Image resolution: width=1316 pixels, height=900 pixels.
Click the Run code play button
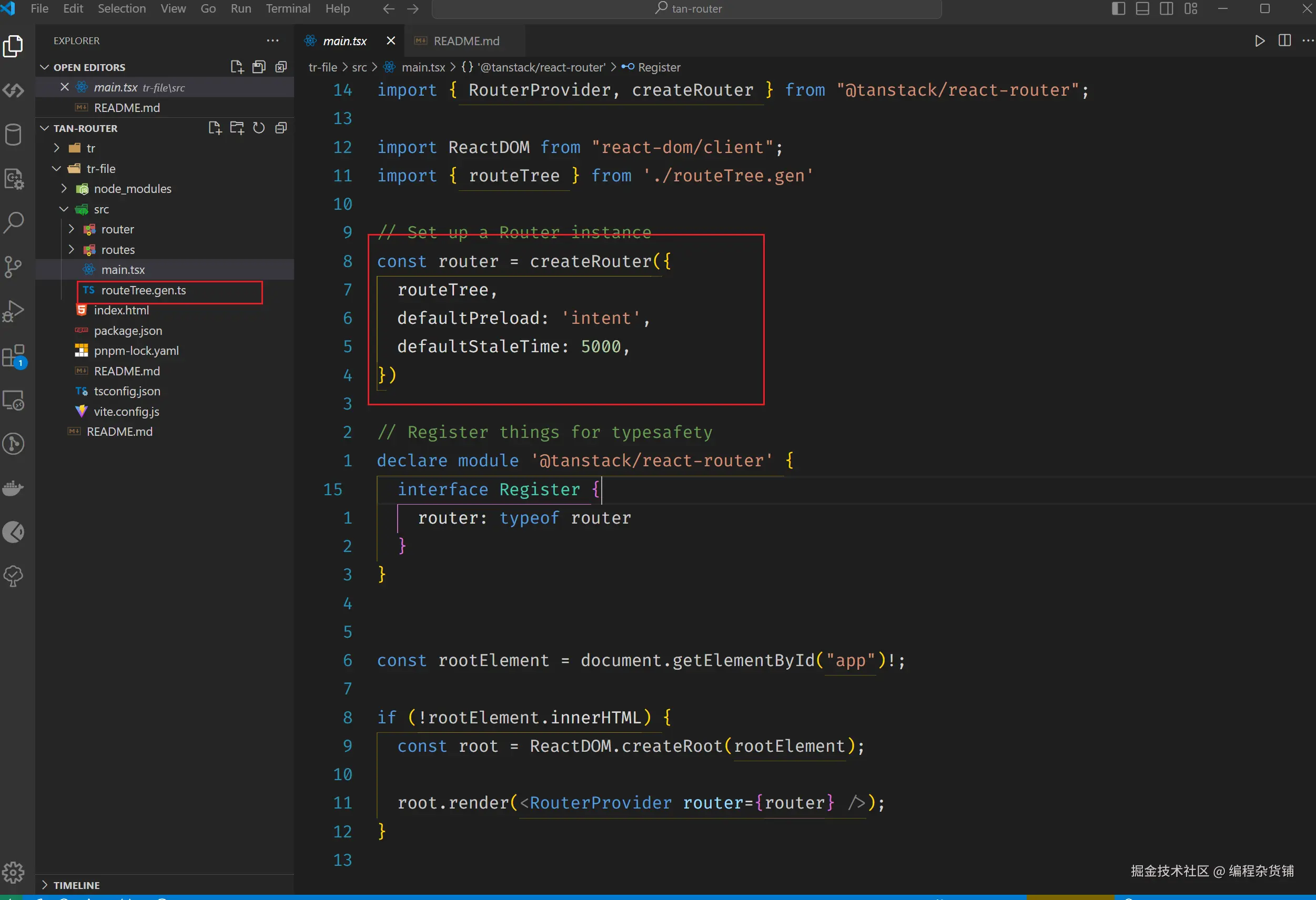click(x=1259, y=41)
